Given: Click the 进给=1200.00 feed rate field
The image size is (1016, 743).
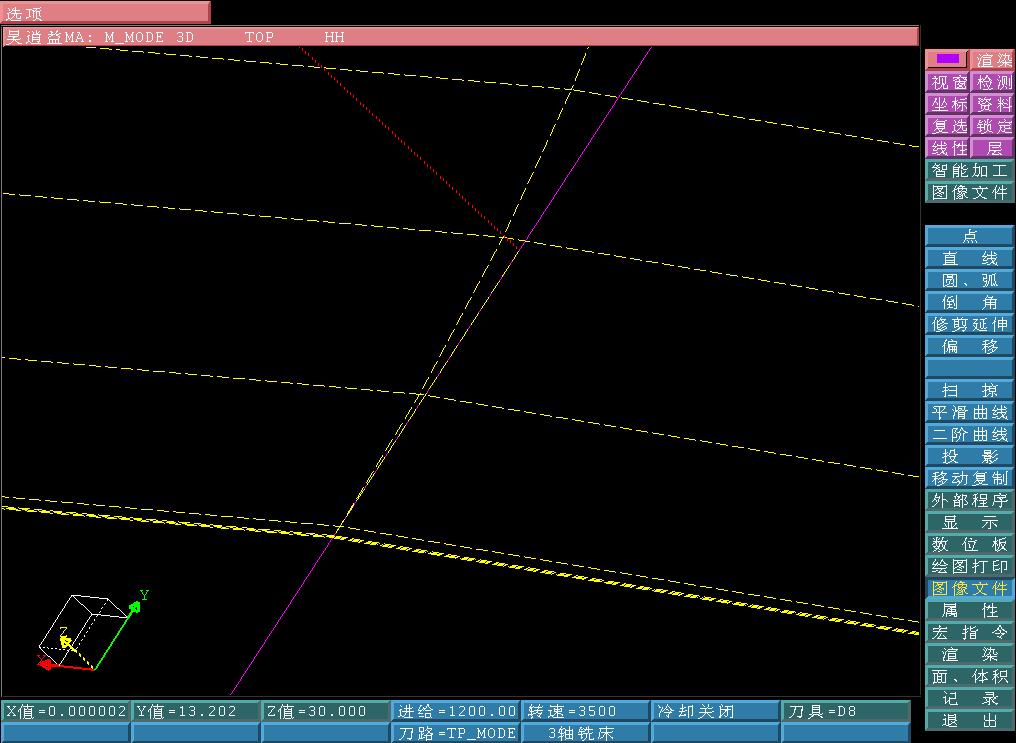Looking at the screenshot, I should click(x=456, y=711).
